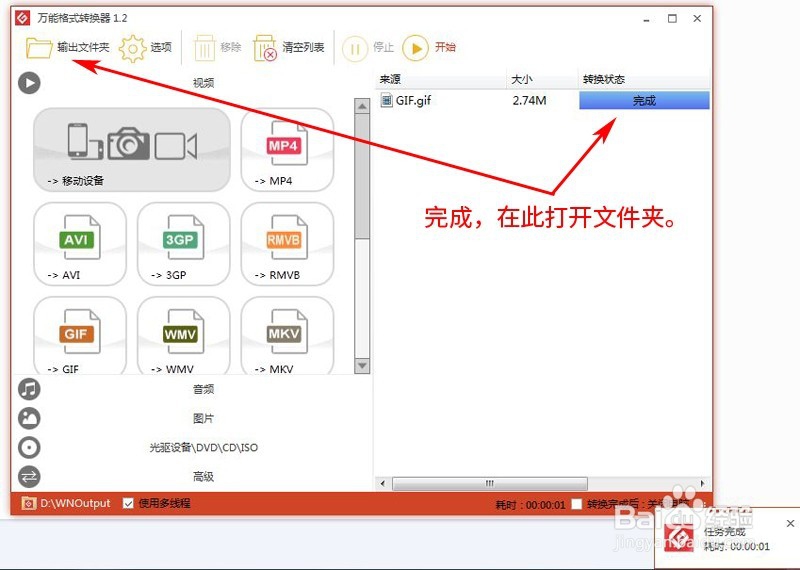
Task: Maximize the converter window
Action: 672,19
